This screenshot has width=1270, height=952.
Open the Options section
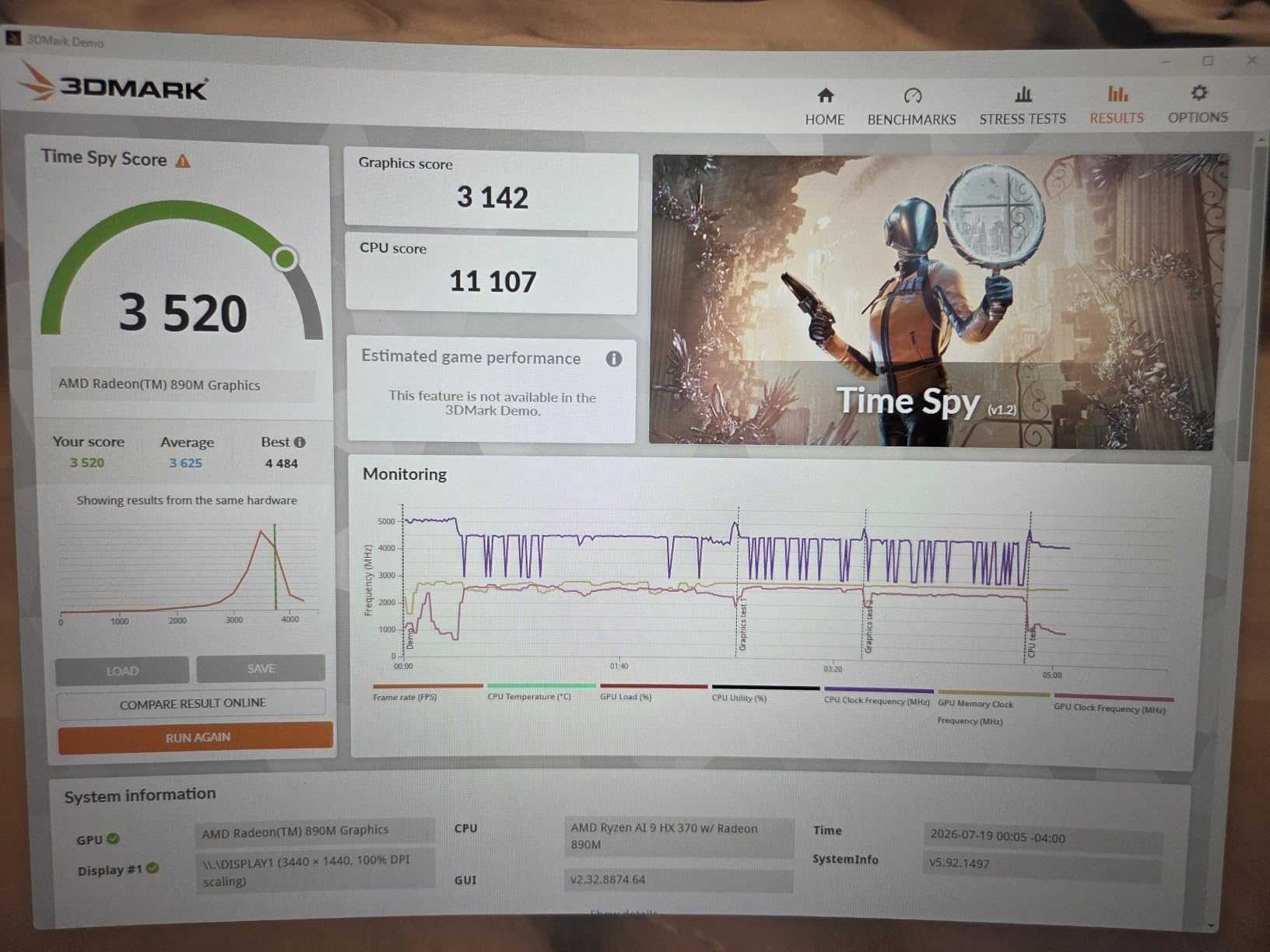pos(1198,104)
